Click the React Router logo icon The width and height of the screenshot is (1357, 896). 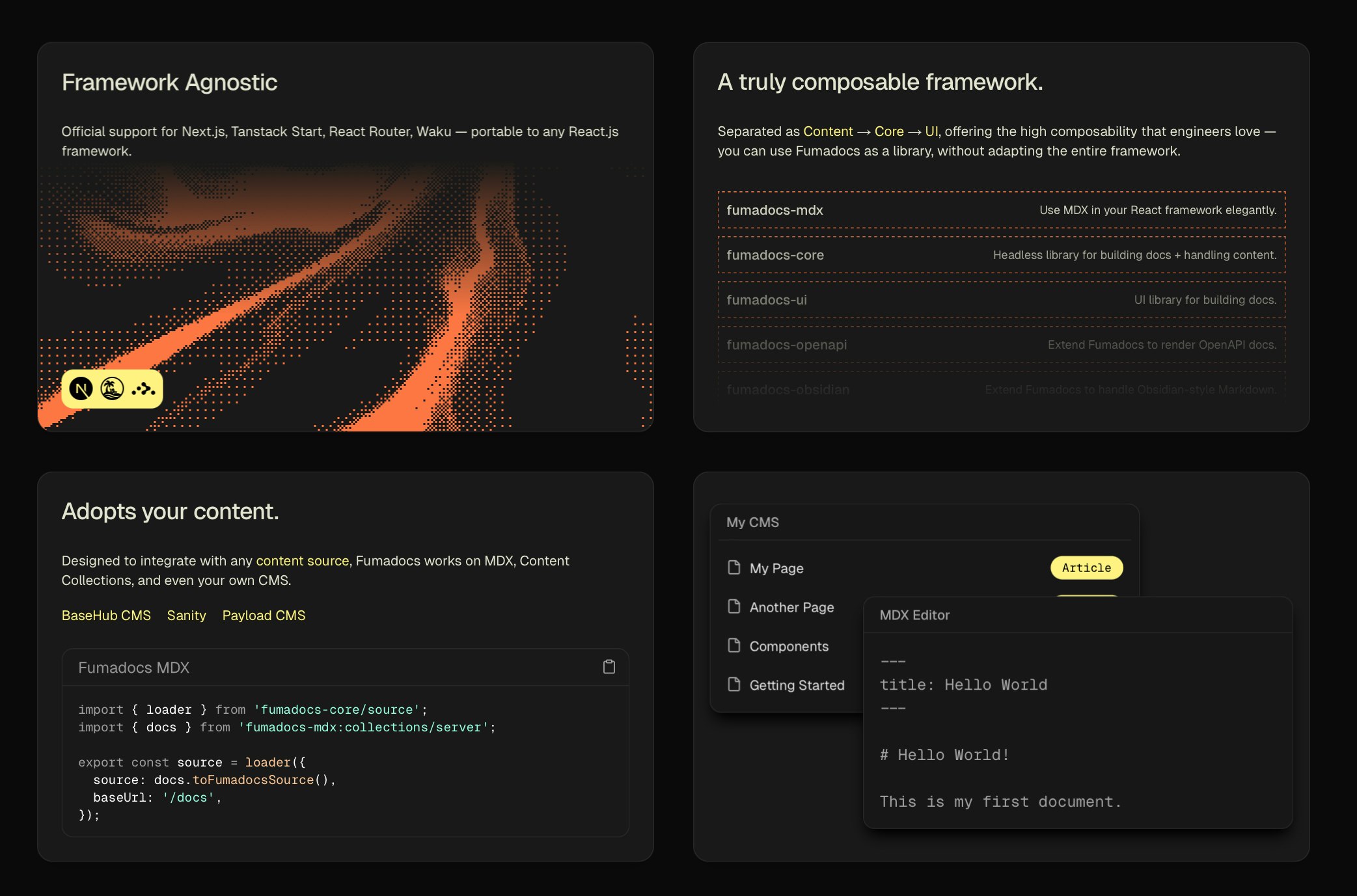[143, 388]
